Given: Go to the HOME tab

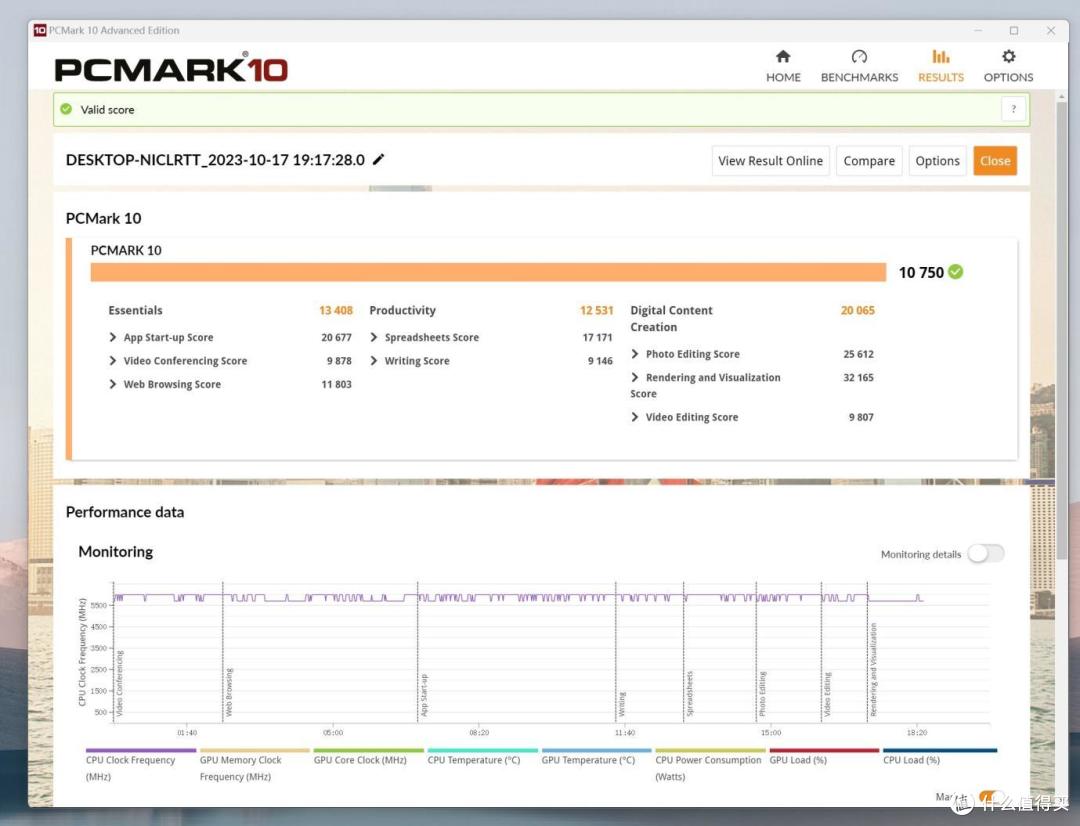Looking at the screenshot, I should click(783, 66).
